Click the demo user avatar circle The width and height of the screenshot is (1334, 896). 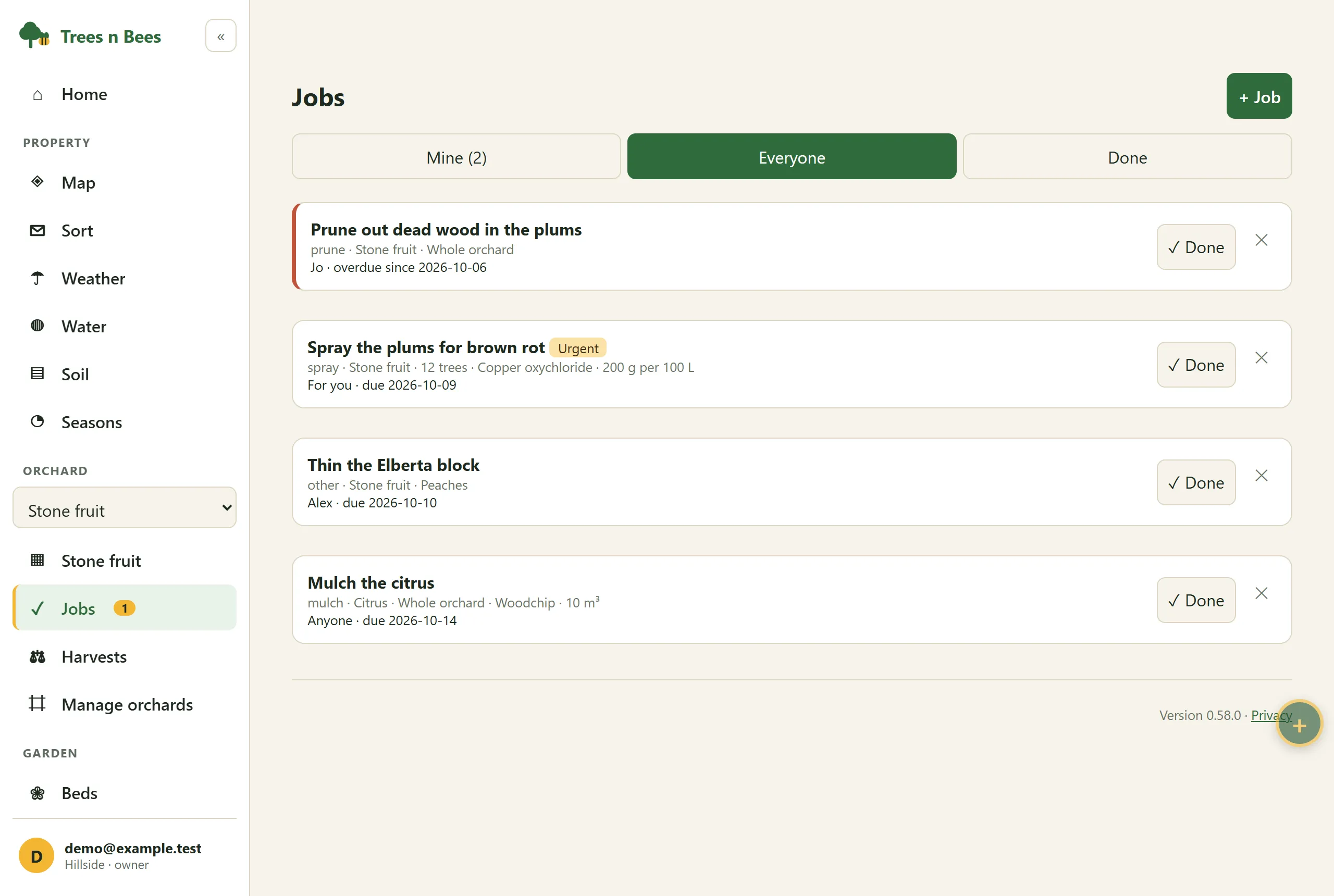pos(36,855)
